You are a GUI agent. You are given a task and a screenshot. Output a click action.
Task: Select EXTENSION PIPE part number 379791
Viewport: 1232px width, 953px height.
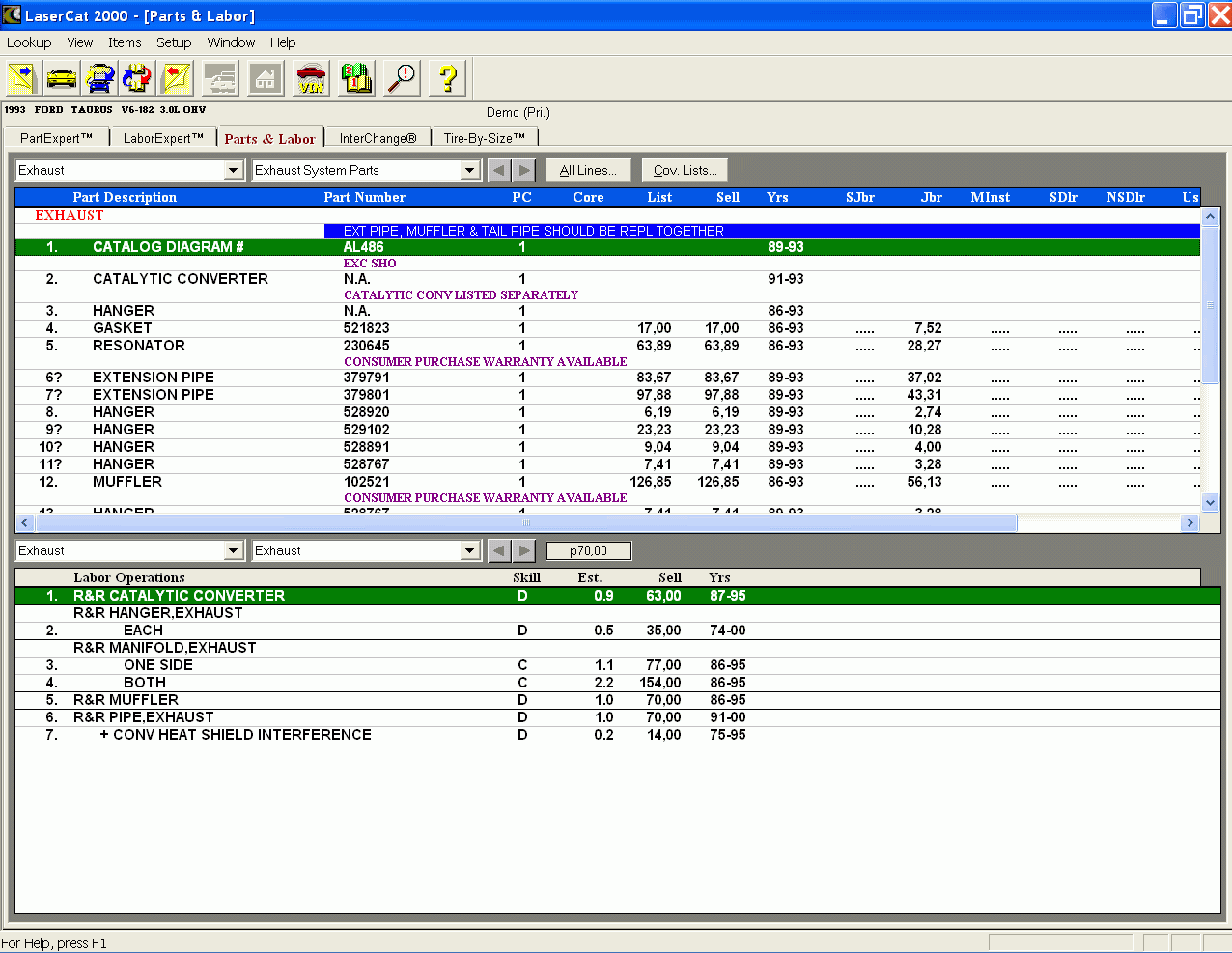coord(607,378)
